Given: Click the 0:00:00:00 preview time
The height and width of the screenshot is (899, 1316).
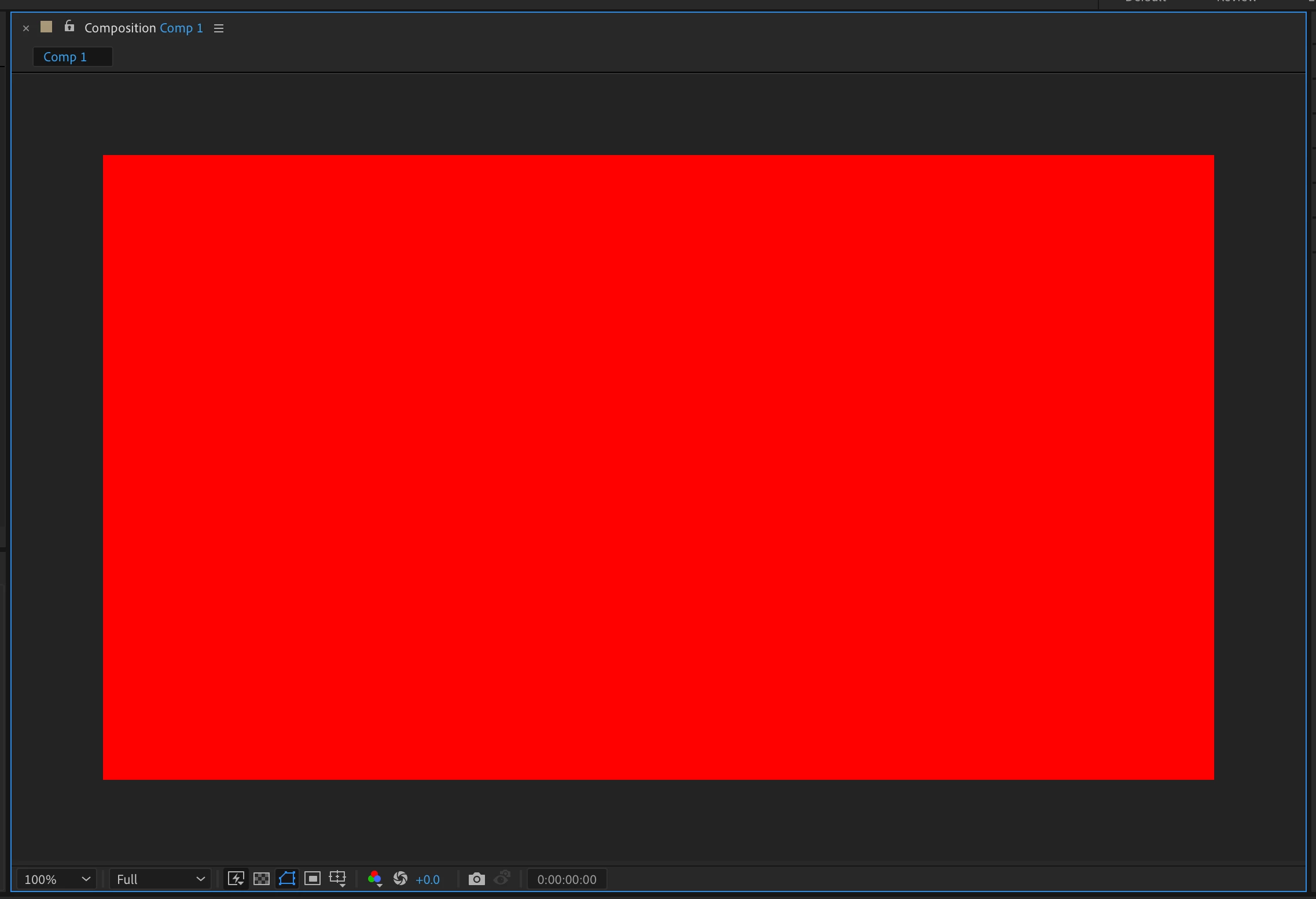Looking at the screenshot, I should (x=567, y=879).
